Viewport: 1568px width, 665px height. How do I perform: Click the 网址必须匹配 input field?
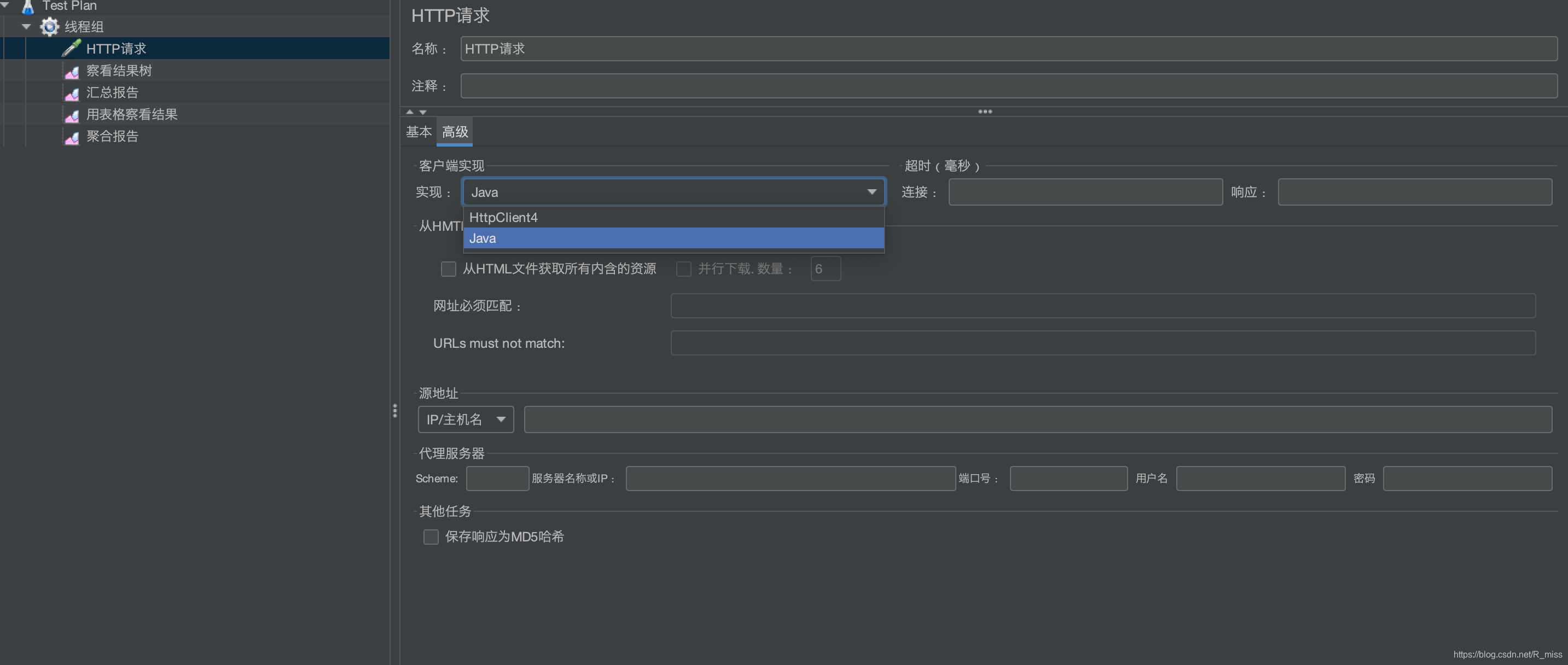tap(1103, 306)
